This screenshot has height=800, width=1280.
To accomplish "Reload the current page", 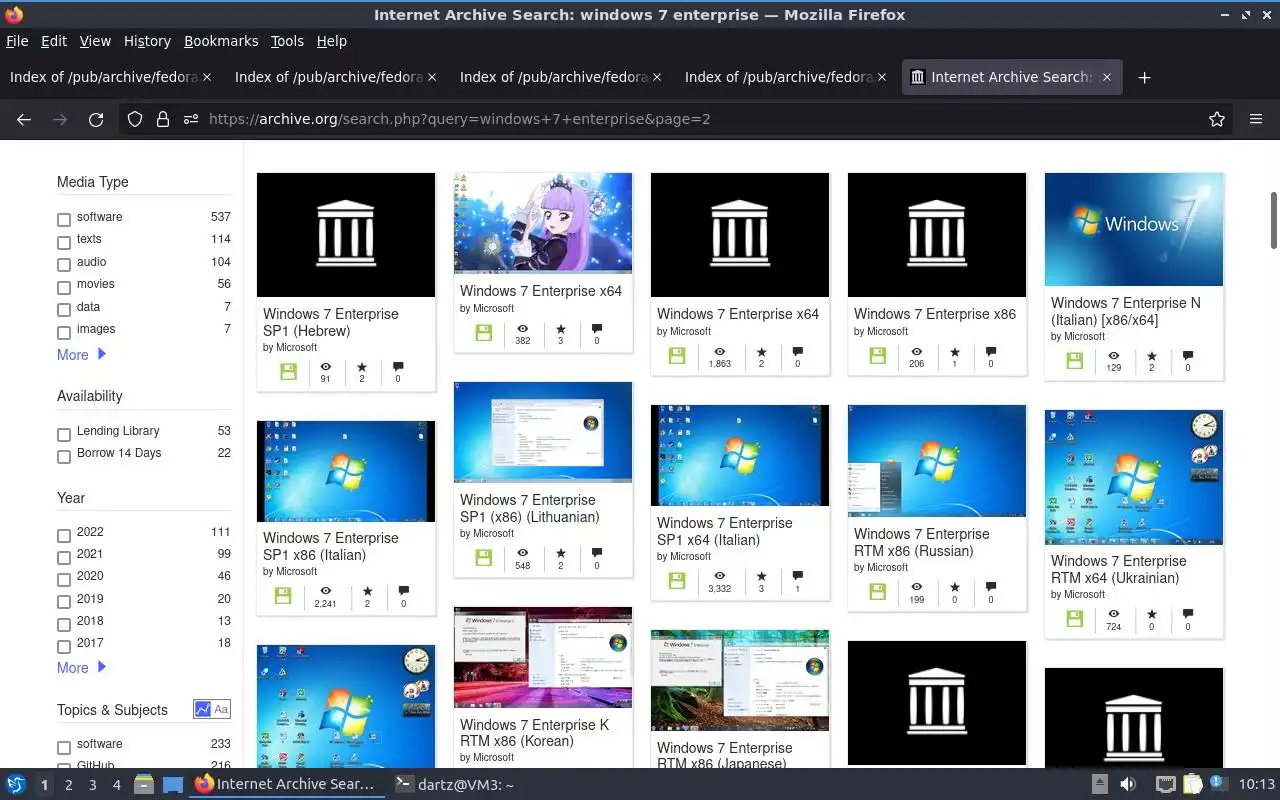I will tap(96, 119).
